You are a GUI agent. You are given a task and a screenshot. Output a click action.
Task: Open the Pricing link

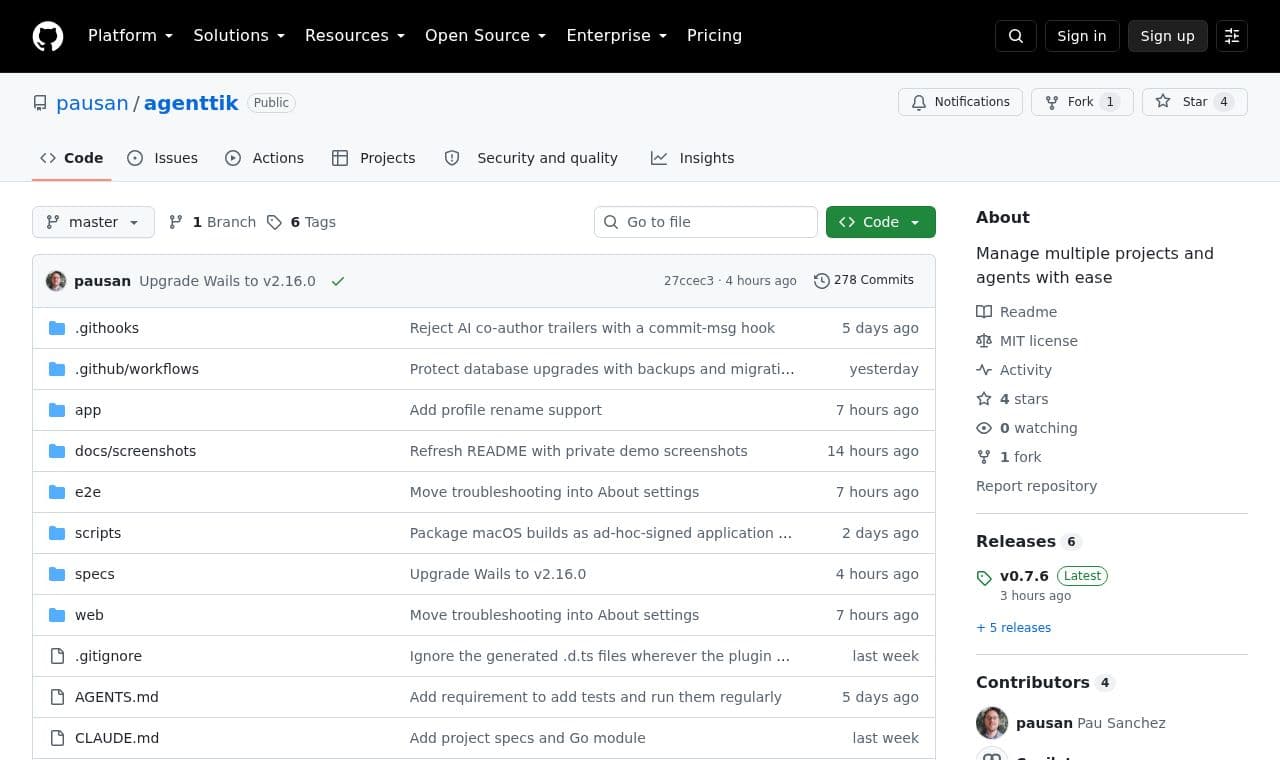(x=714, y=36)
